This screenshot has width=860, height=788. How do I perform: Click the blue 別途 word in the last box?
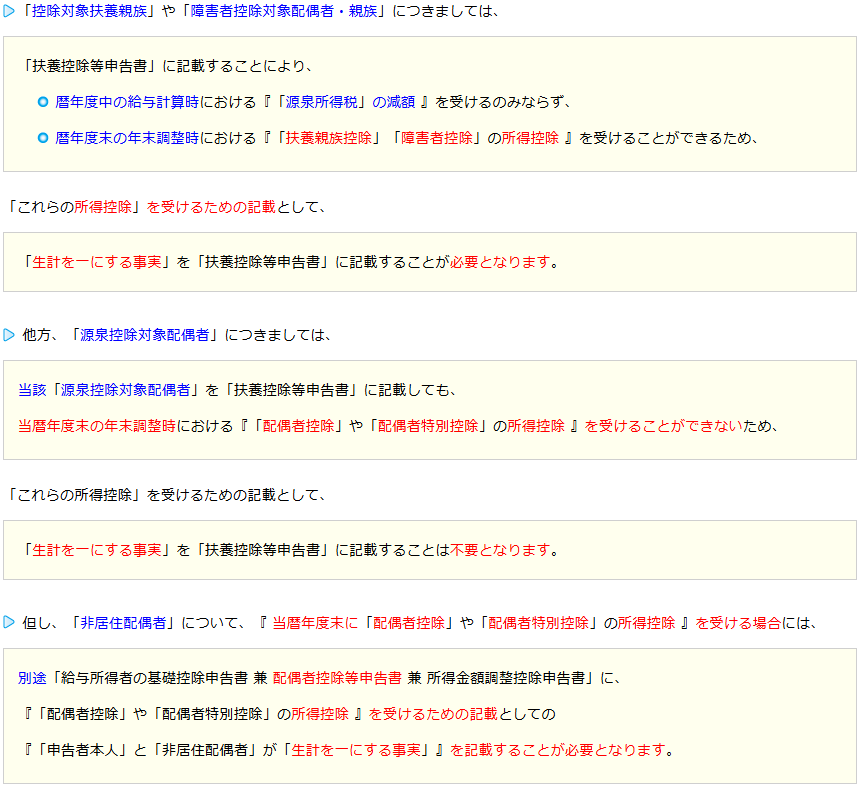click(32, 678)
